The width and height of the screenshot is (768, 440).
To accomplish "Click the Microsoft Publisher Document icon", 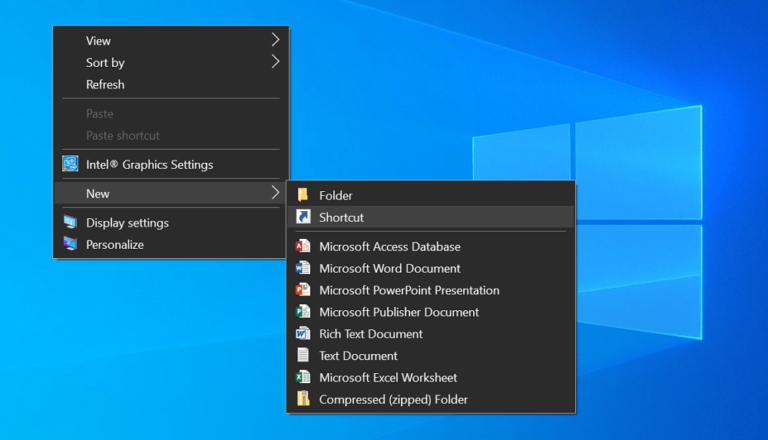I will pyautogui.click(x=303, y=312).
